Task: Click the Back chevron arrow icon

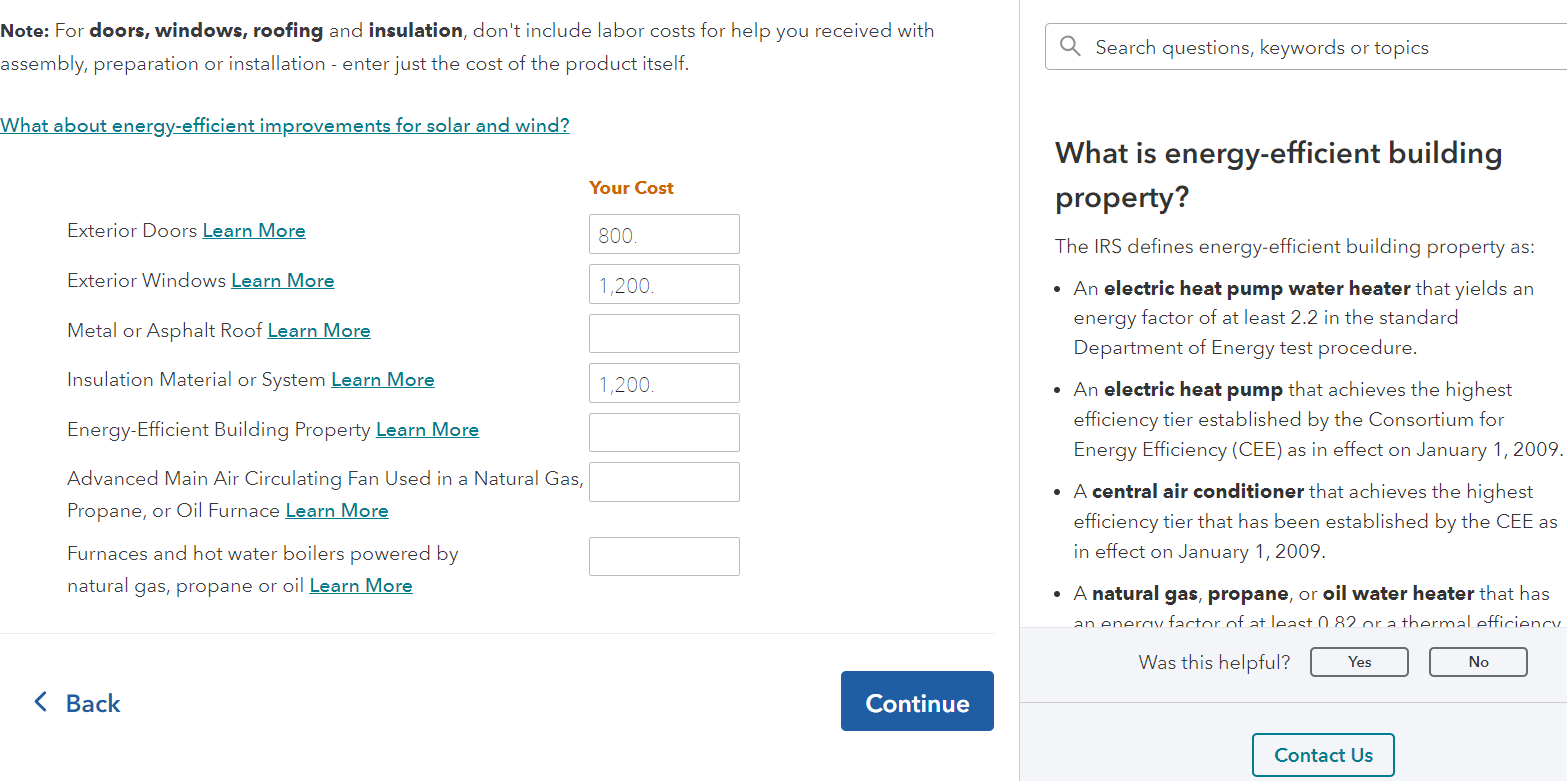Action: click(40, 702)
